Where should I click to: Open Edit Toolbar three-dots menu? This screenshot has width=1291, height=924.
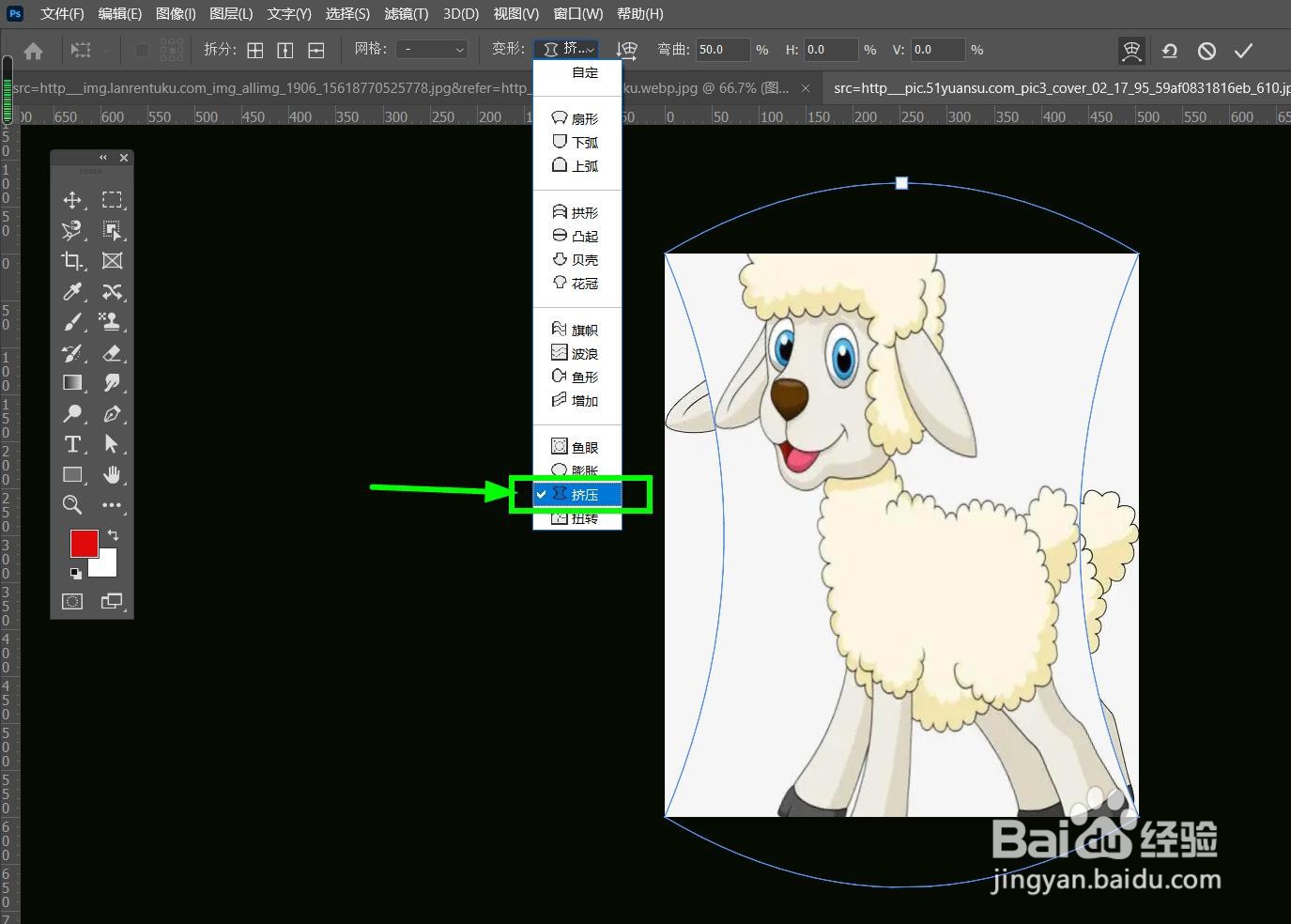point(113,505)
